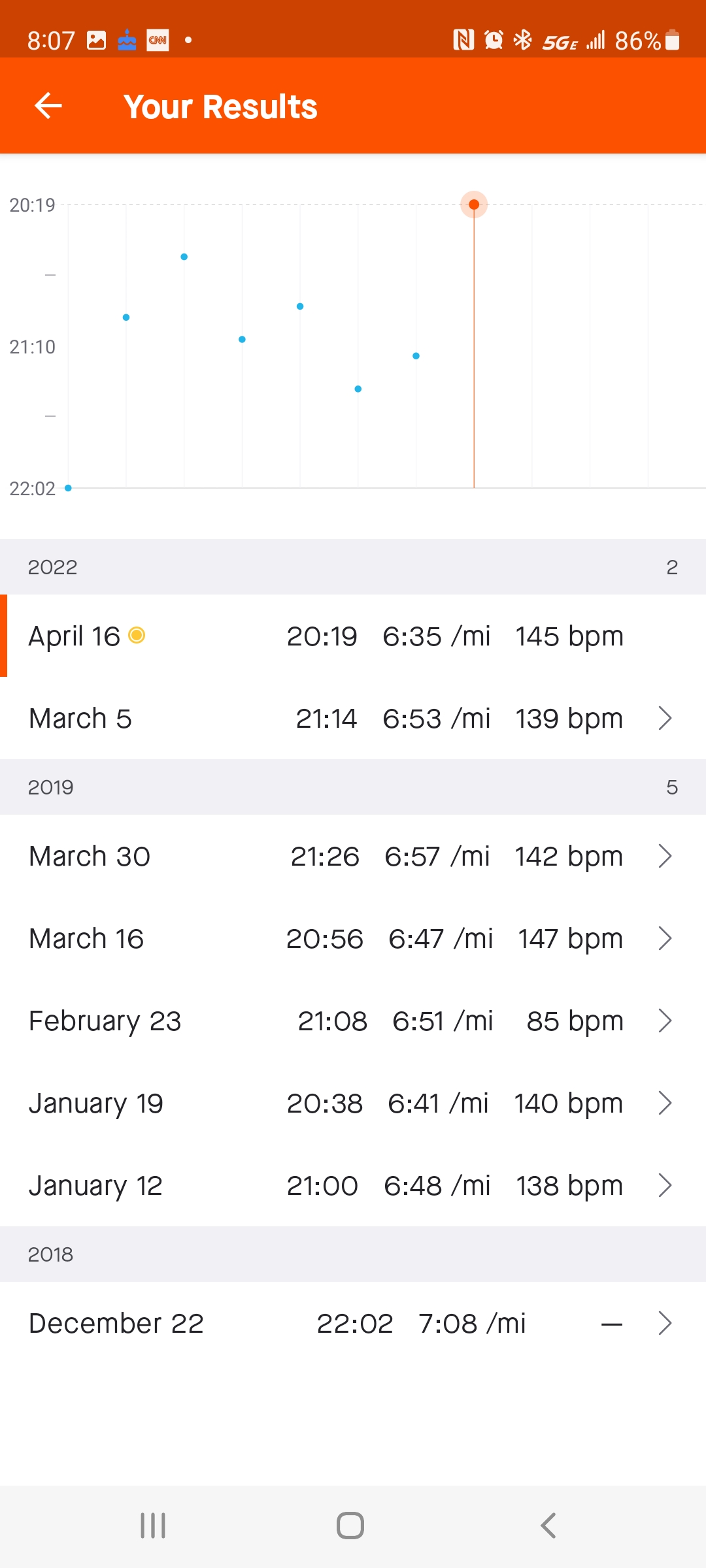Screen dimensions: 706x1568
Task: Open March 5 result chevron
Action: 665,718
